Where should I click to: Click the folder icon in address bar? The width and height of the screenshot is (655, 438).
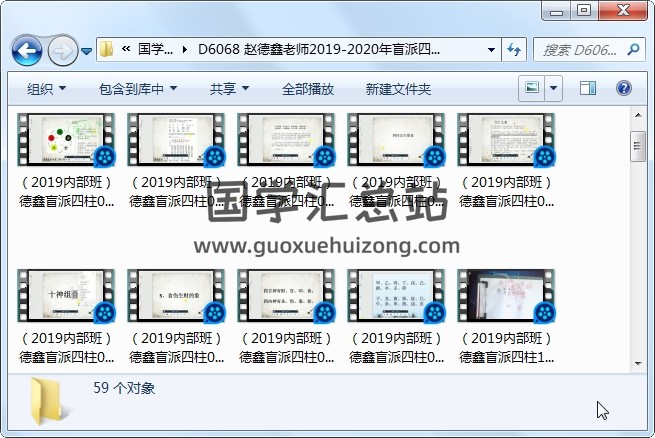pos(107,50)
